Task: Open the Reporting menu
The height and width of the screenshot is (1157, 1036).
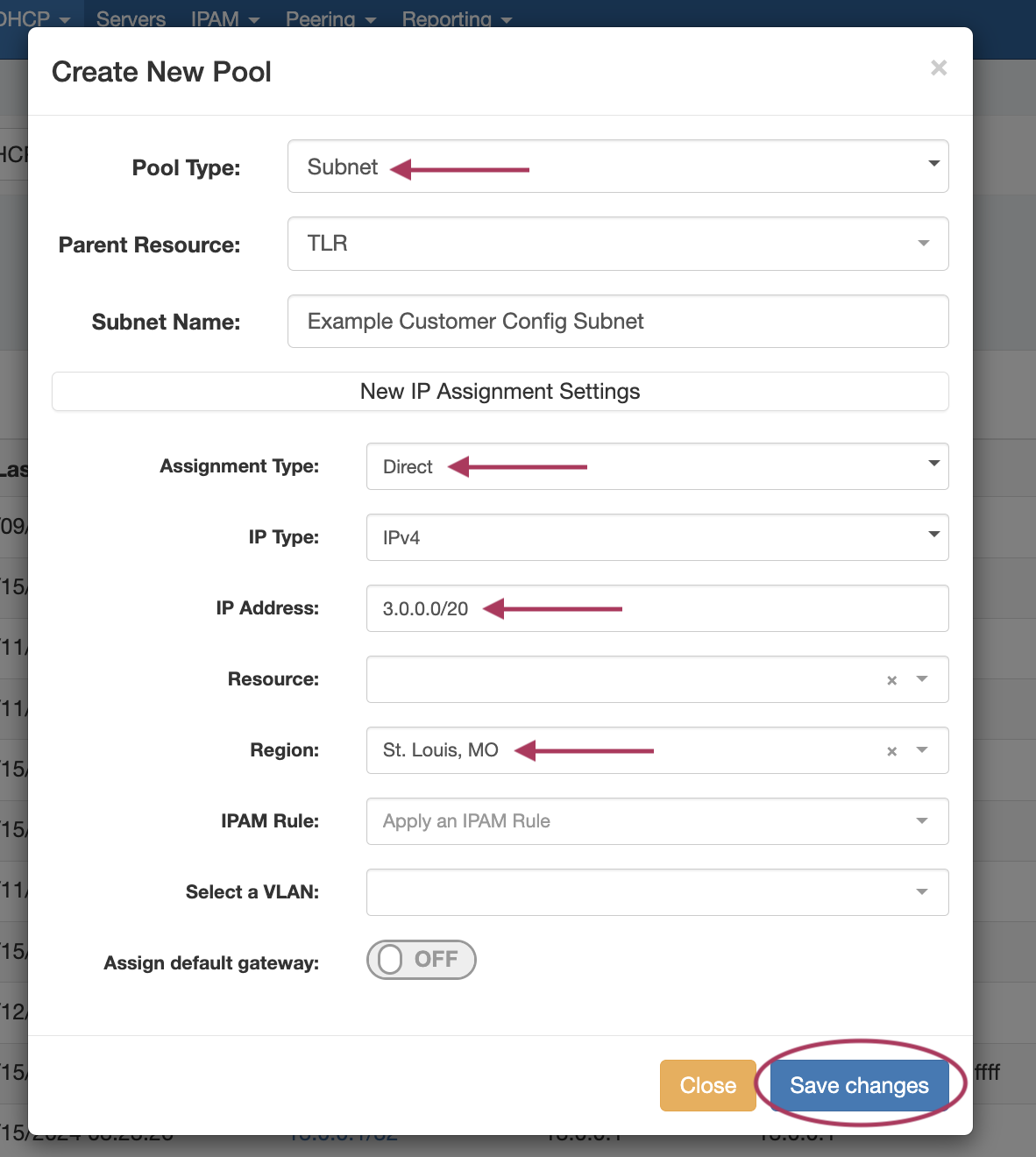Action: click(x=456, y=18)
